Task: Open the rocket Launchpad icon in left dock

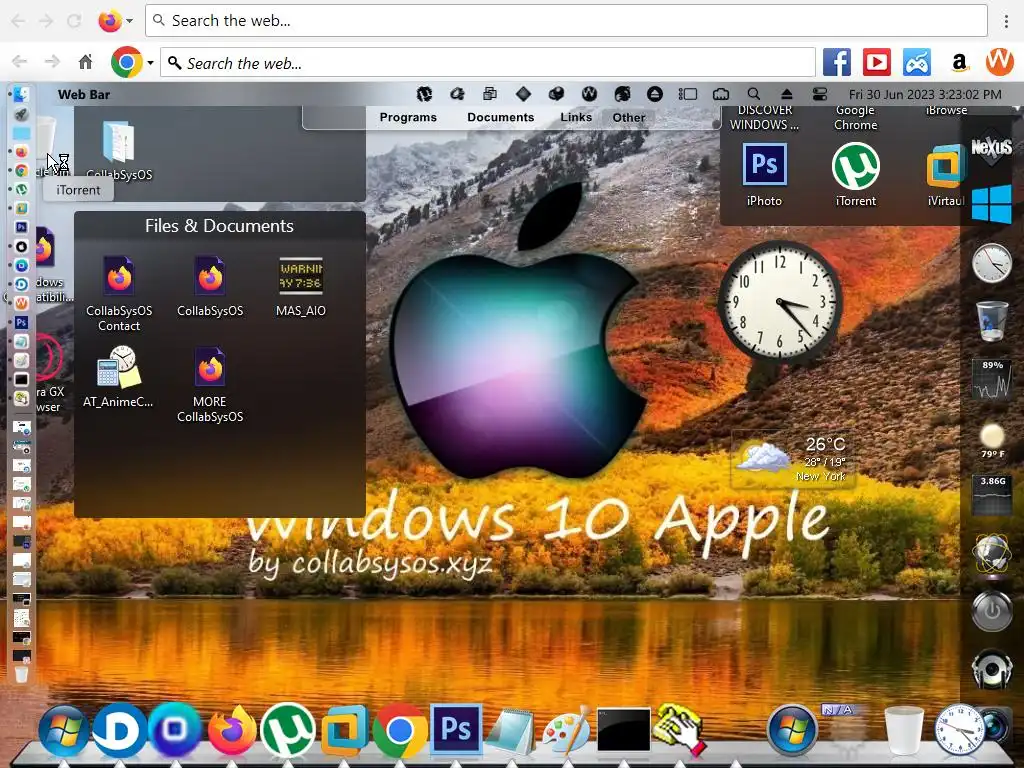Action: click(21, 114)
